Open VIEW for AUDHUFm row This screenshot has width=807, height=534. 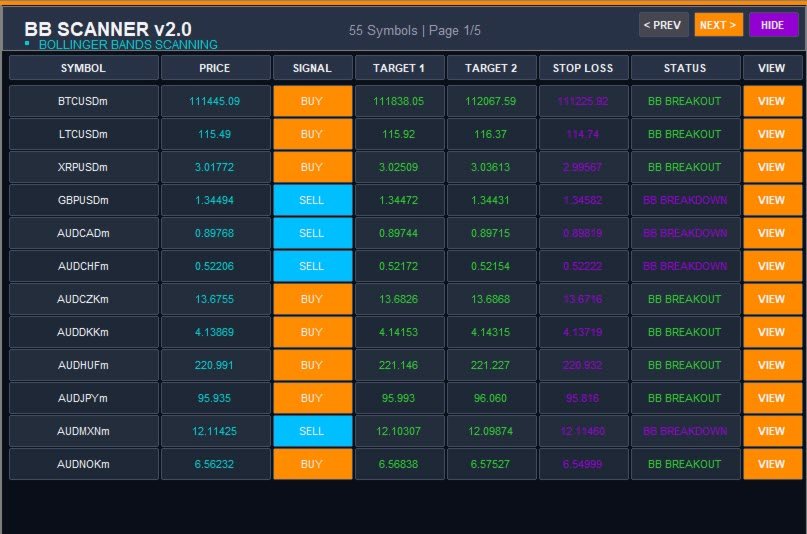(772, 364)
